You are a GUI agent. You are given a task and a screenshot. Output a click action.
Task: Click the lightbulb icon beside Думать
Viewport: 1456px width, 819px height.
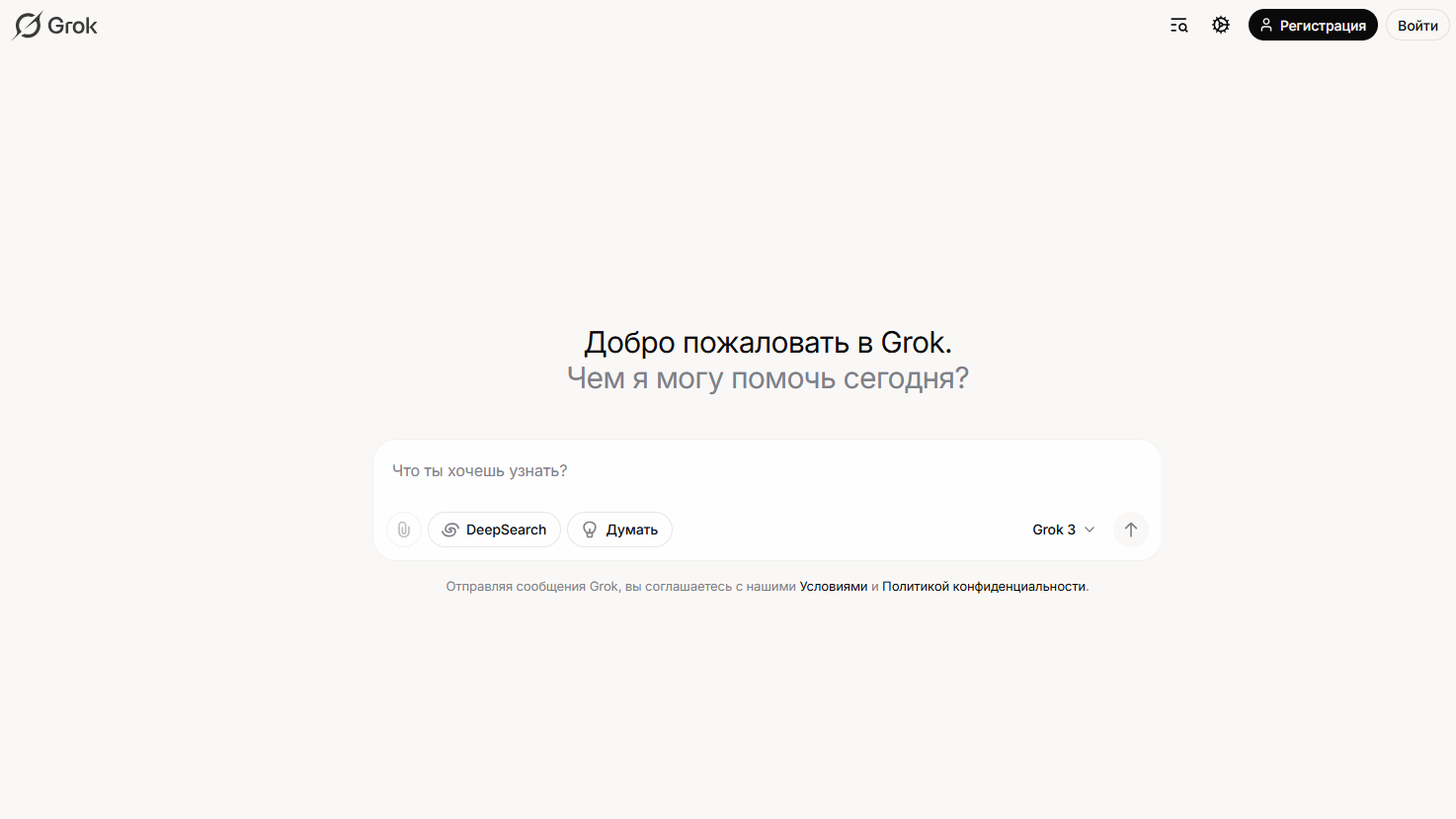590,530
